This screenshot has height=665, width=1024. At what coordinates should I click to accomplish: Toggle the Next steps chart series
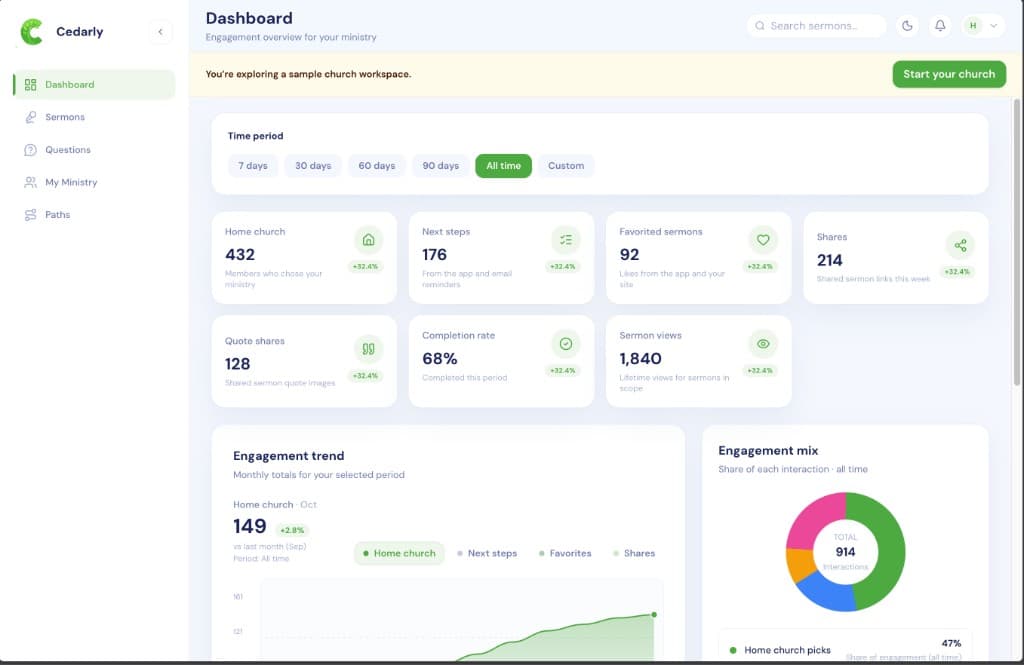[487, 553]
